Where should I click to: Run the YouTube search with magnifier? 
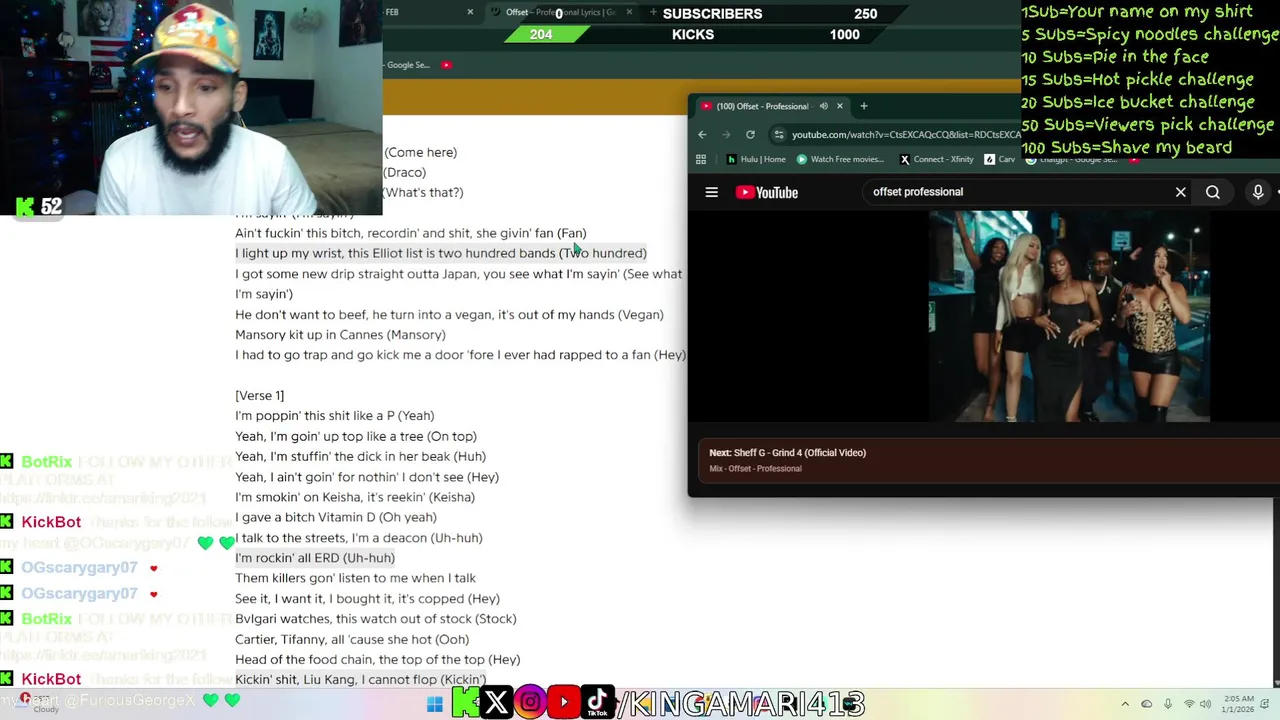(1213, 192)
